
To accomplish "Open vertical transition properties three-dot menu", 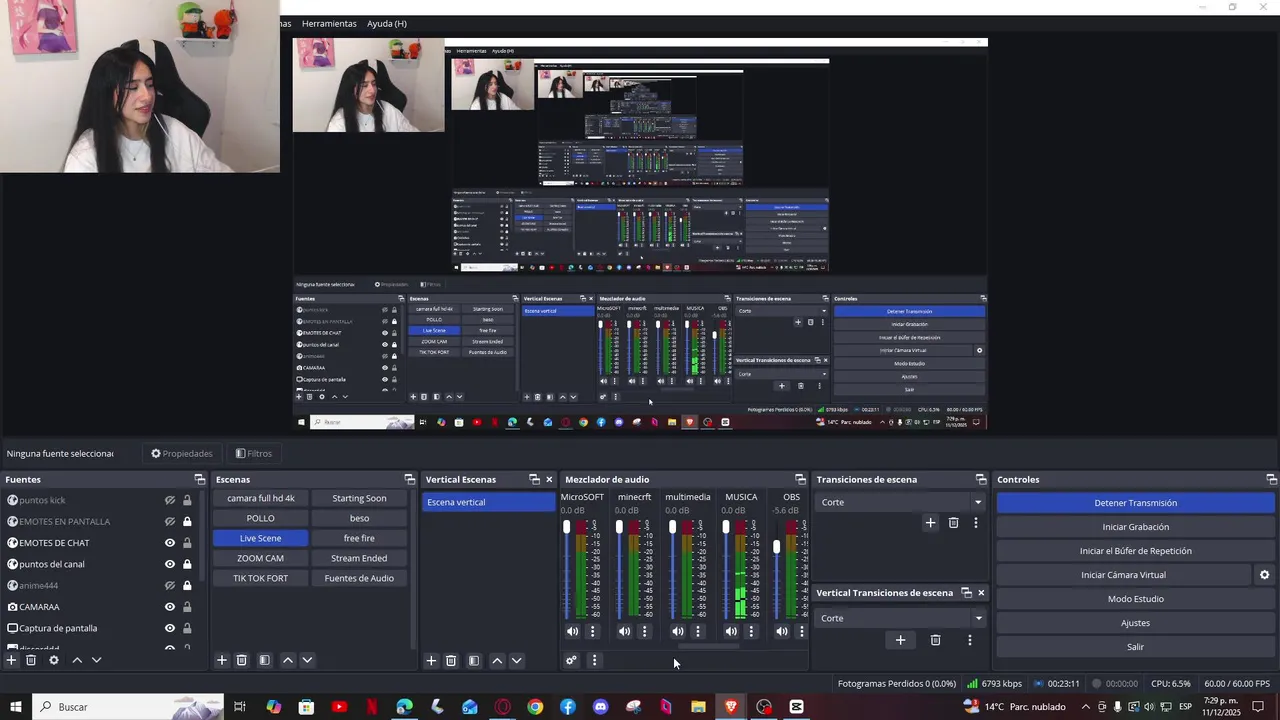I will coord(969,640).
